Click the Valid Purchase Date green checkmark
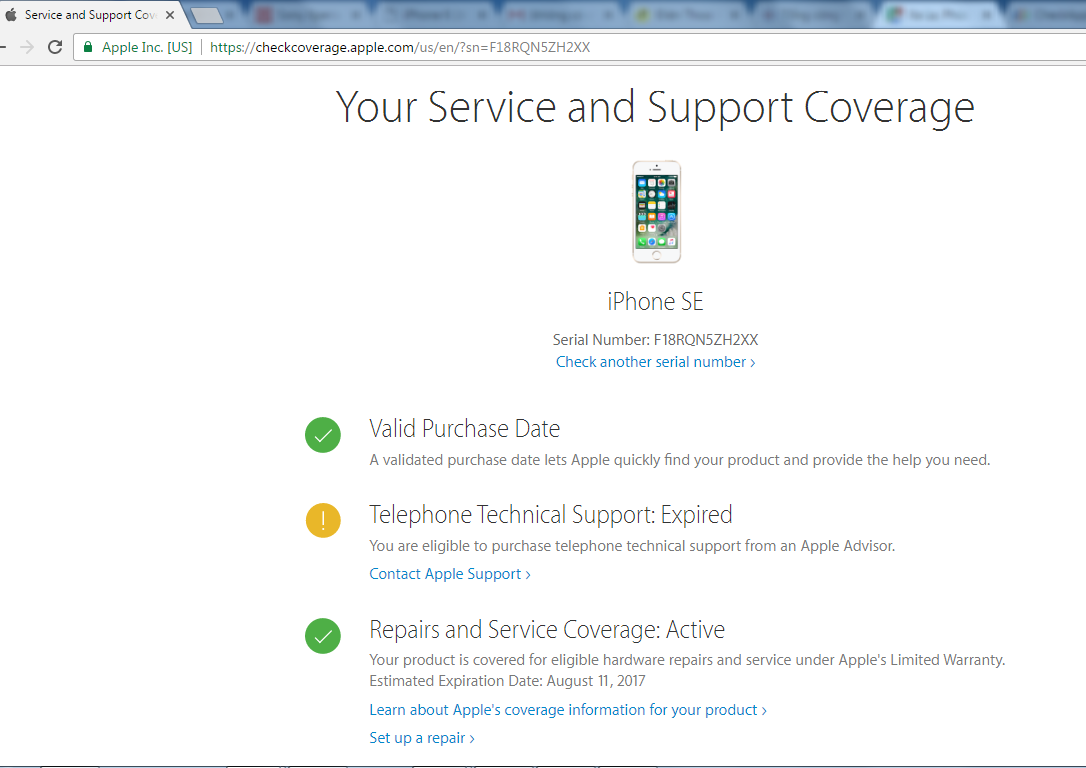 323,435
